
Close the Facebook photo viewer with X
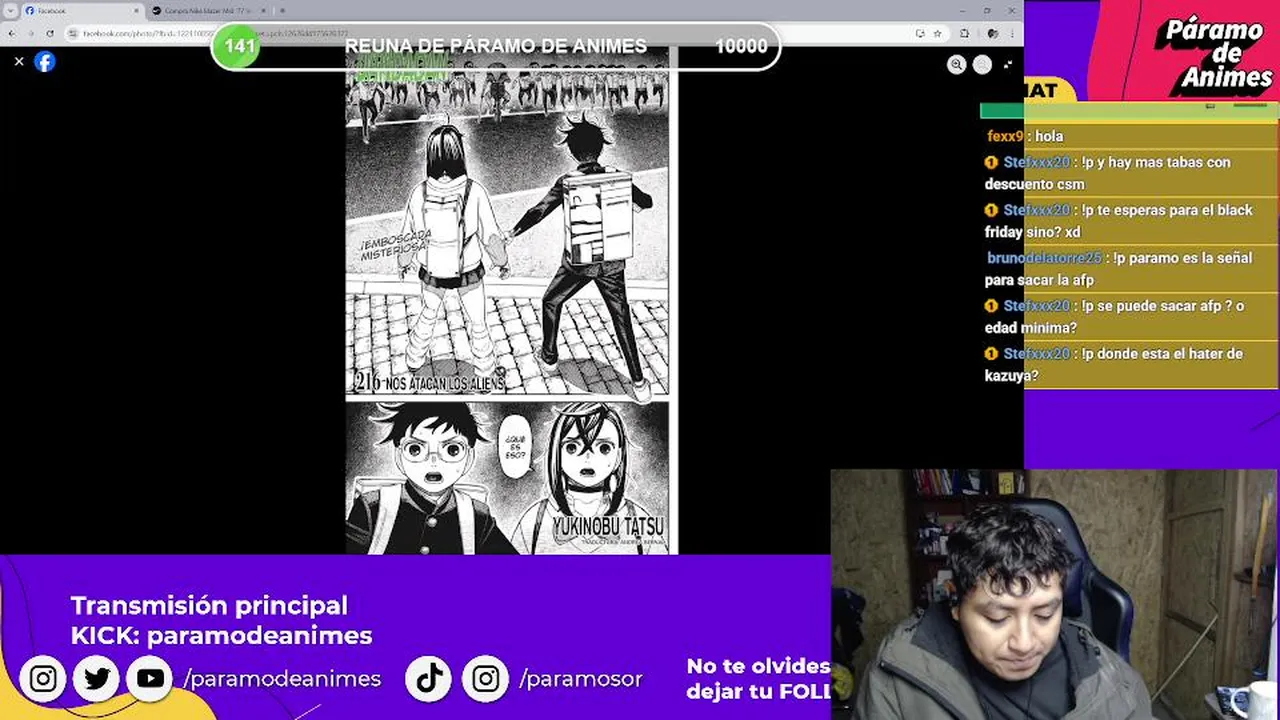19,61
